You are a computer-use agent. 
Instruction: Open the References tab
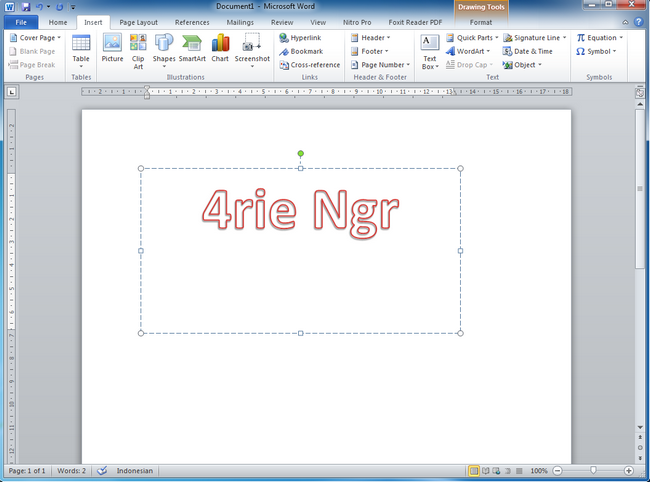tap(192, 22)
